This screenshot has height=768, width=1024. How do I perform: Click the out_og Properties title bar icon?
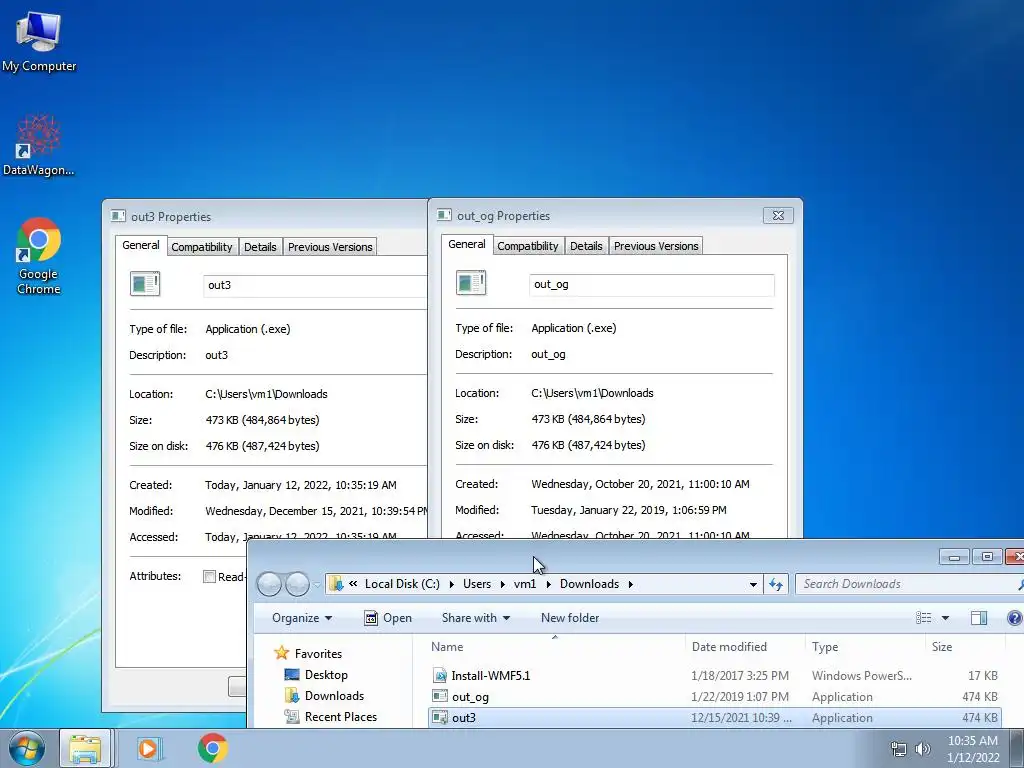click(444, 215)
